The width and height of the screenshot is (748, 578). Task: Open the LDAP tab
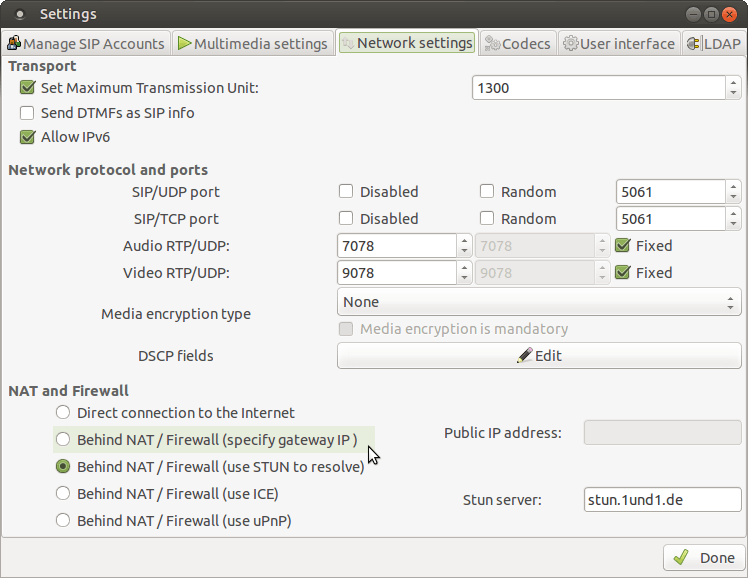[x=714, y=43]
